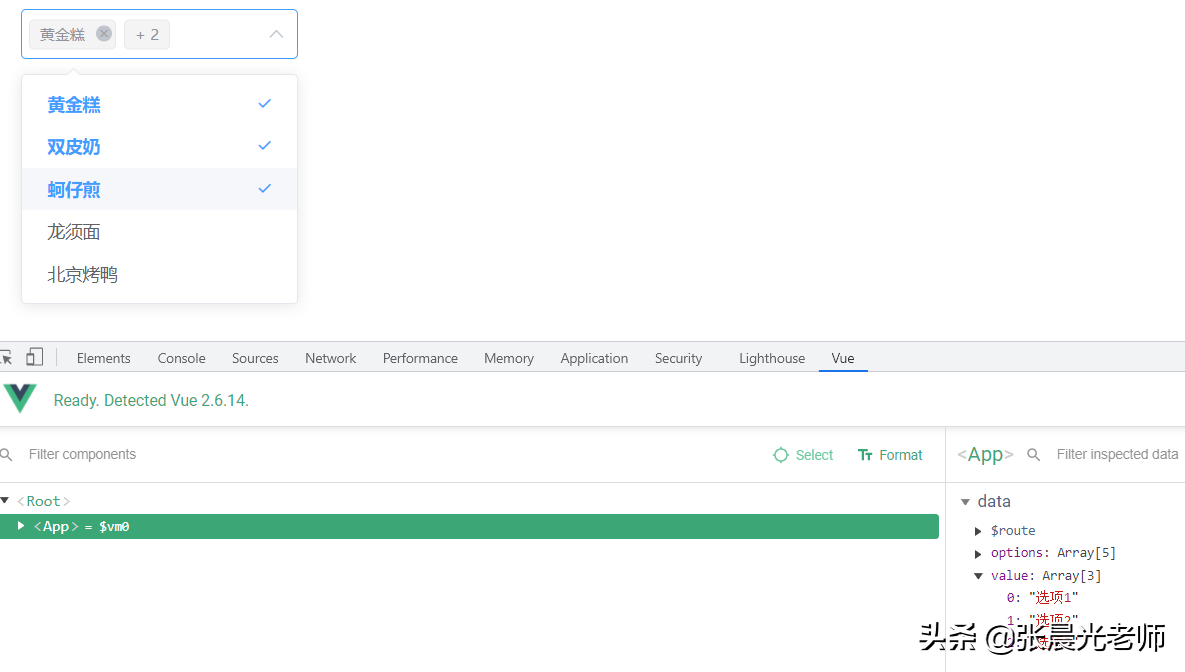
Task: Click the 'Ready. Detected Vue 2.6.14.' status text
Action: pyautogui.click(x=151, y=401)
